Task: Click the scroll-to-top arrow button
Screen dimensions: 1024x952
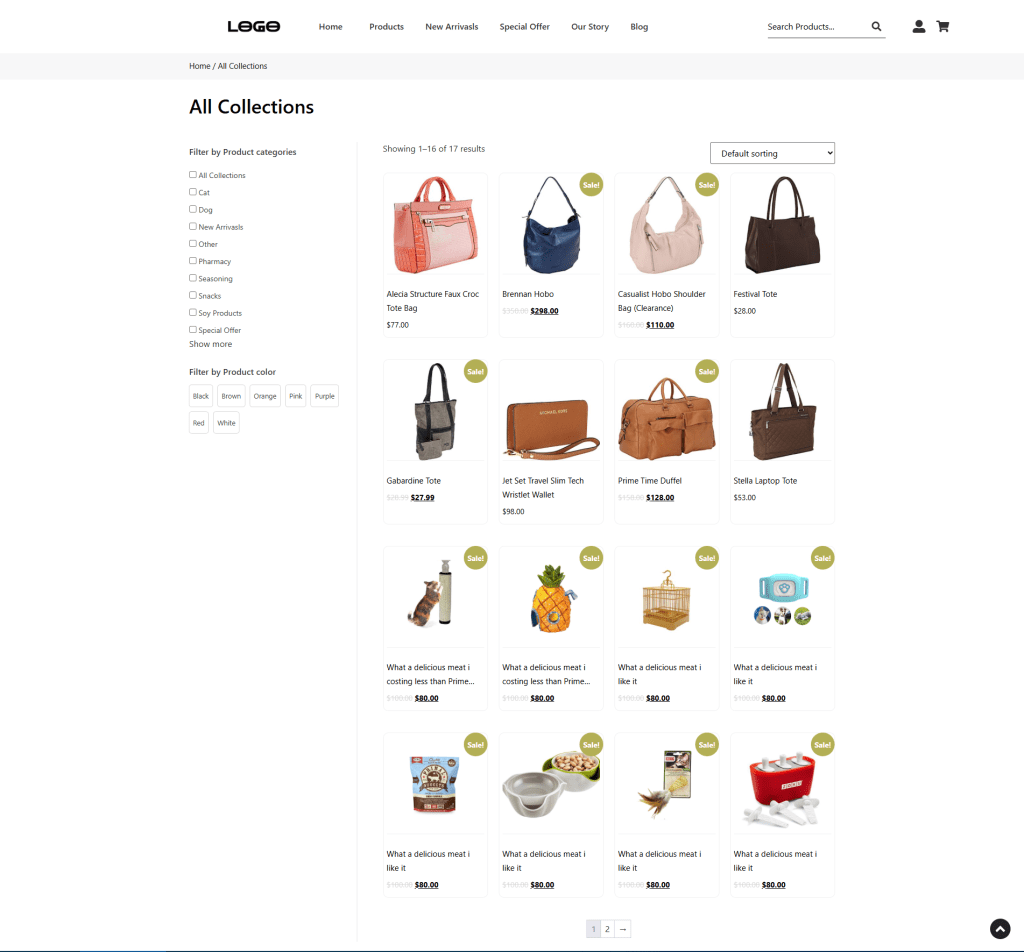Action: click(1000, 929)
